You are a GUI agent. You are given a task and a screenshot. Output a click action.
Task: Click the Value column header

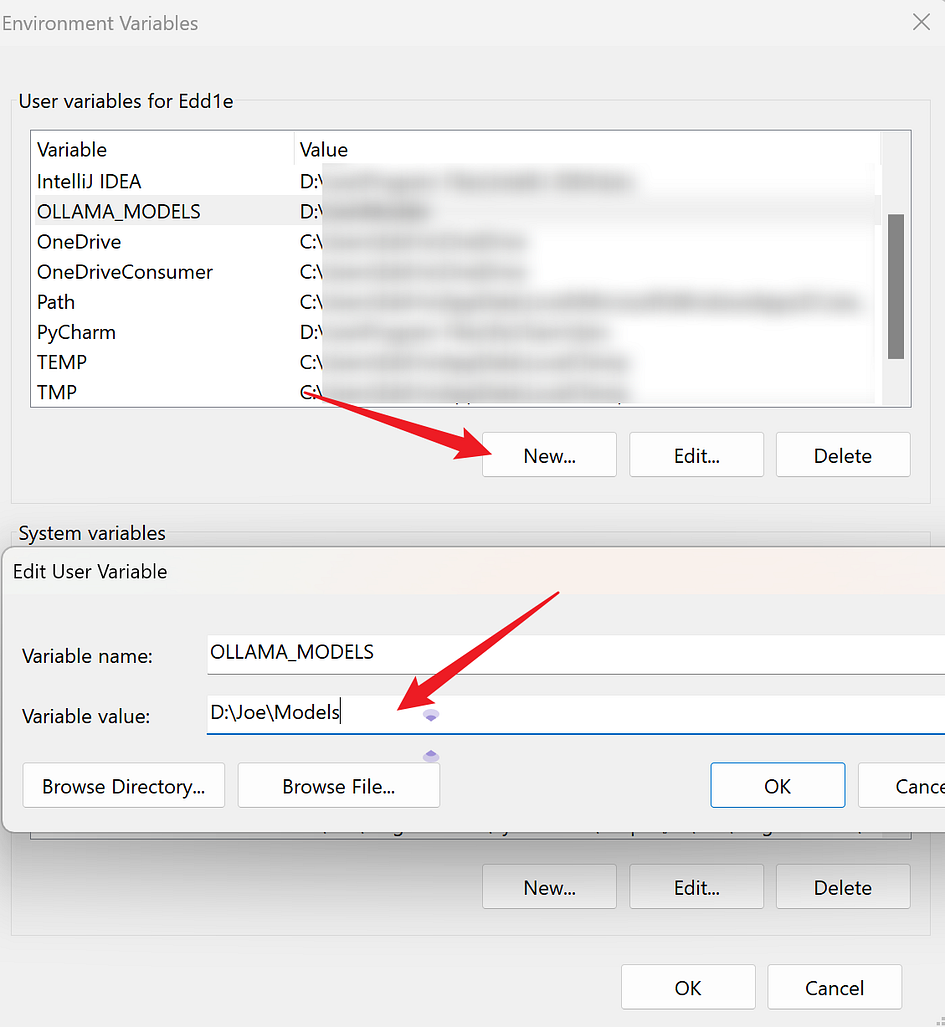pyautogui.click(x=587, y=149)
